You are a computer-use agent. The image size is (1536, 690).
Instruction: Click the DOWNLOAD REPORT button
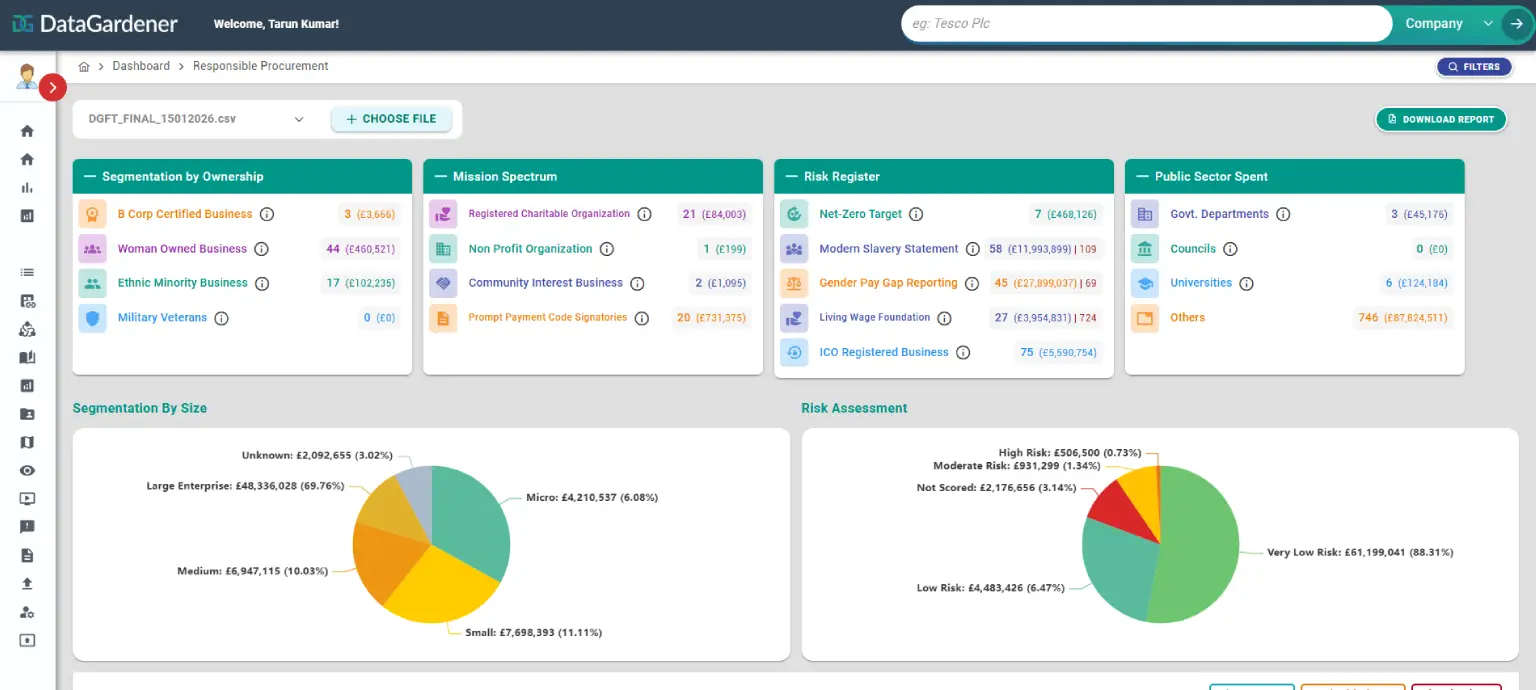pyautogui.click(x=1440, y=118)
